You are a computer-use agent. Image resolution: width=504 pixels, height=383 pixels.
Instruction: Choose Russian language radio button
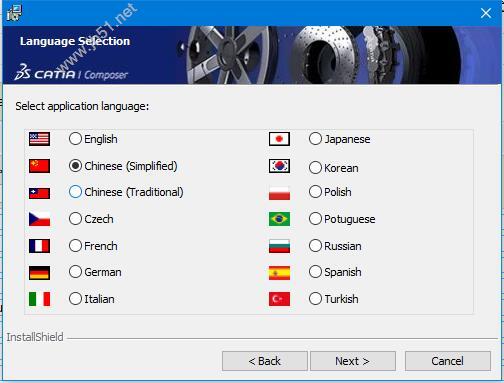coord(315,246)
